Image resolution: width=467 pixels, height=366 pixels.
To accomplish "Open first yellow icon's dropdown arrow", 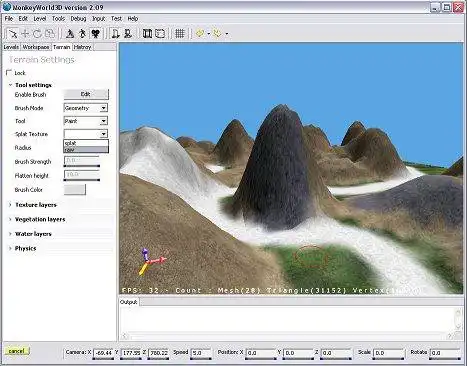I will (209, 34).
